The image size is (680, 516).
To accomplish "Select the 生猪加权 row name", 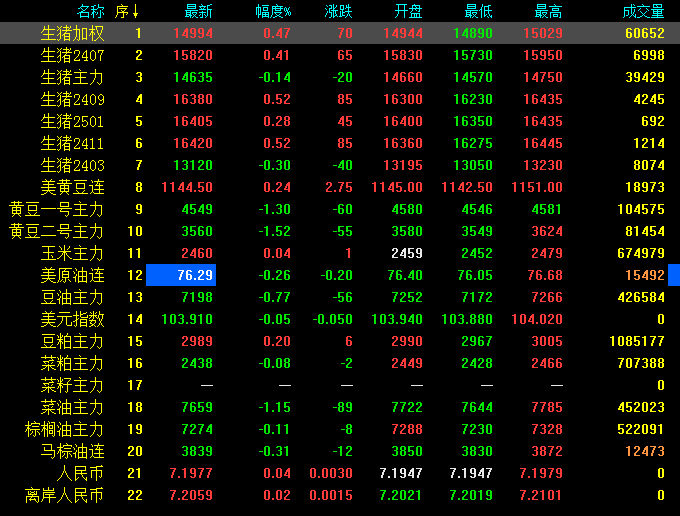I will pos(72,33).
